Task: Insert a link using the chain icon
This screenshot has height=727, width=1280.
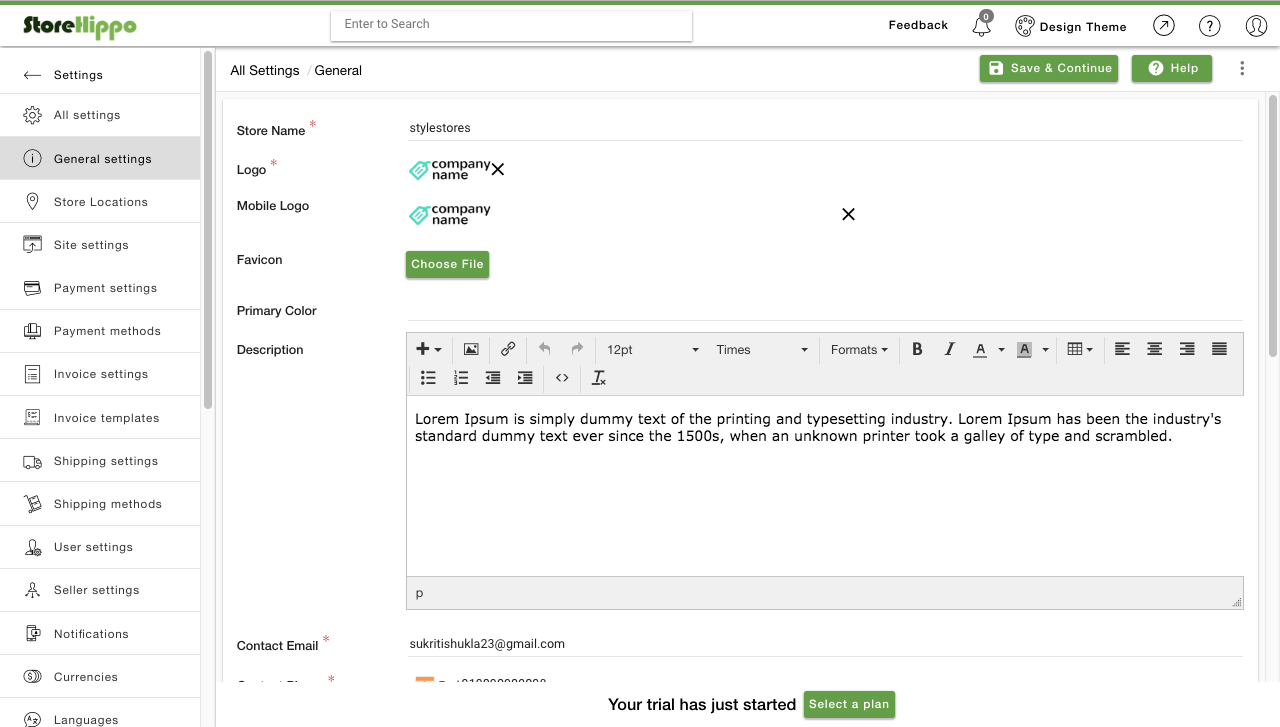Action: (x=508, y=349)
